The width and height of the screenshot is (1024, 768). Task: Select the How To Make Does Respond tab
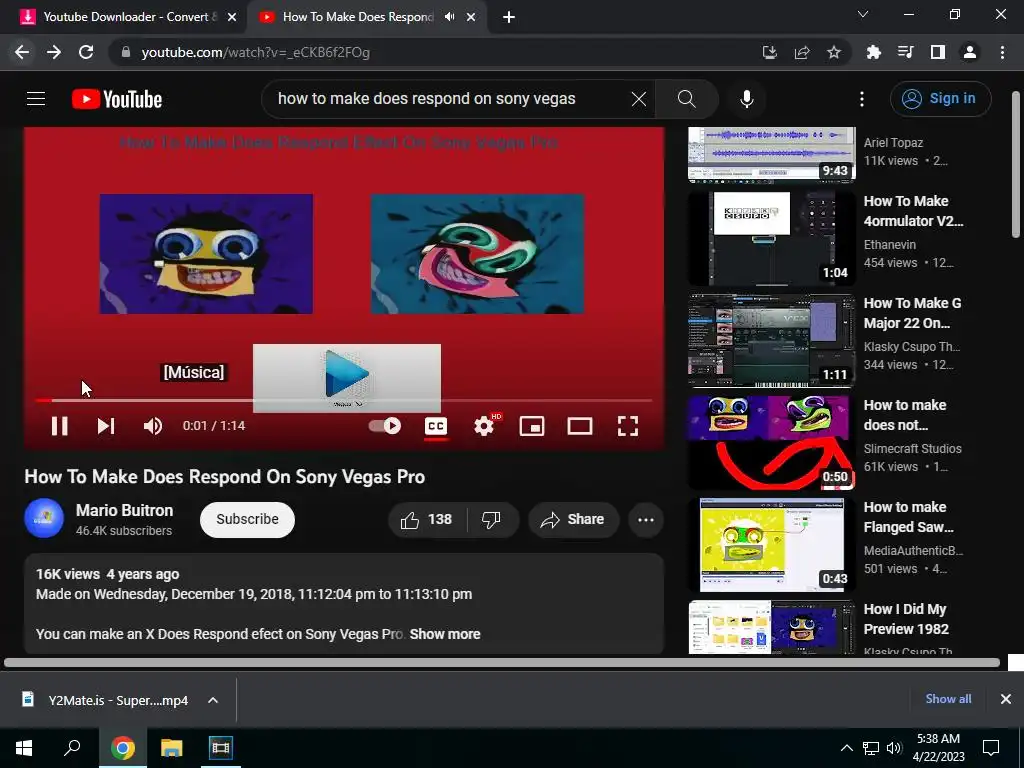(x=357, y=17)
